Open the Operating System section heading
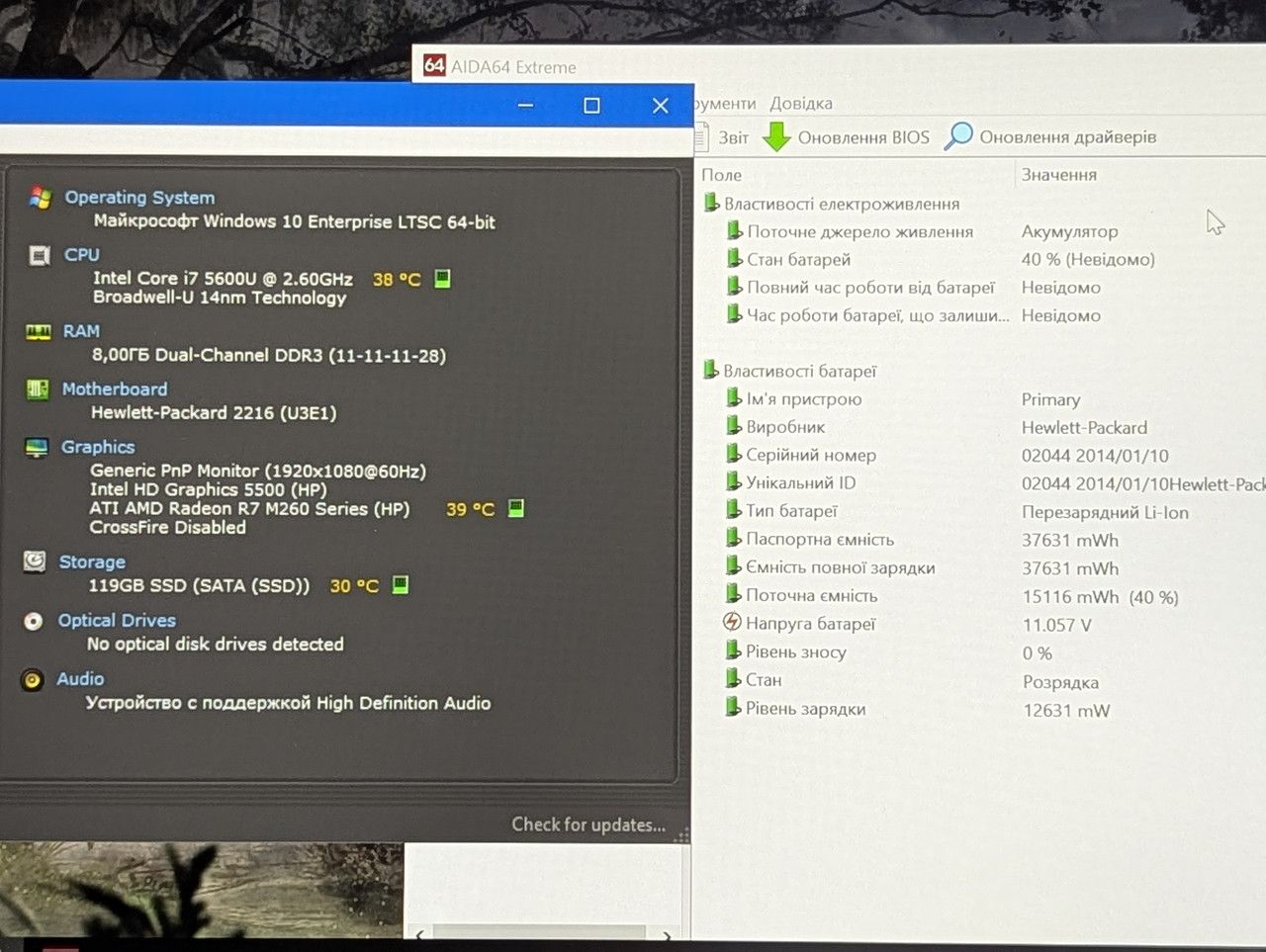 [139, 197]
